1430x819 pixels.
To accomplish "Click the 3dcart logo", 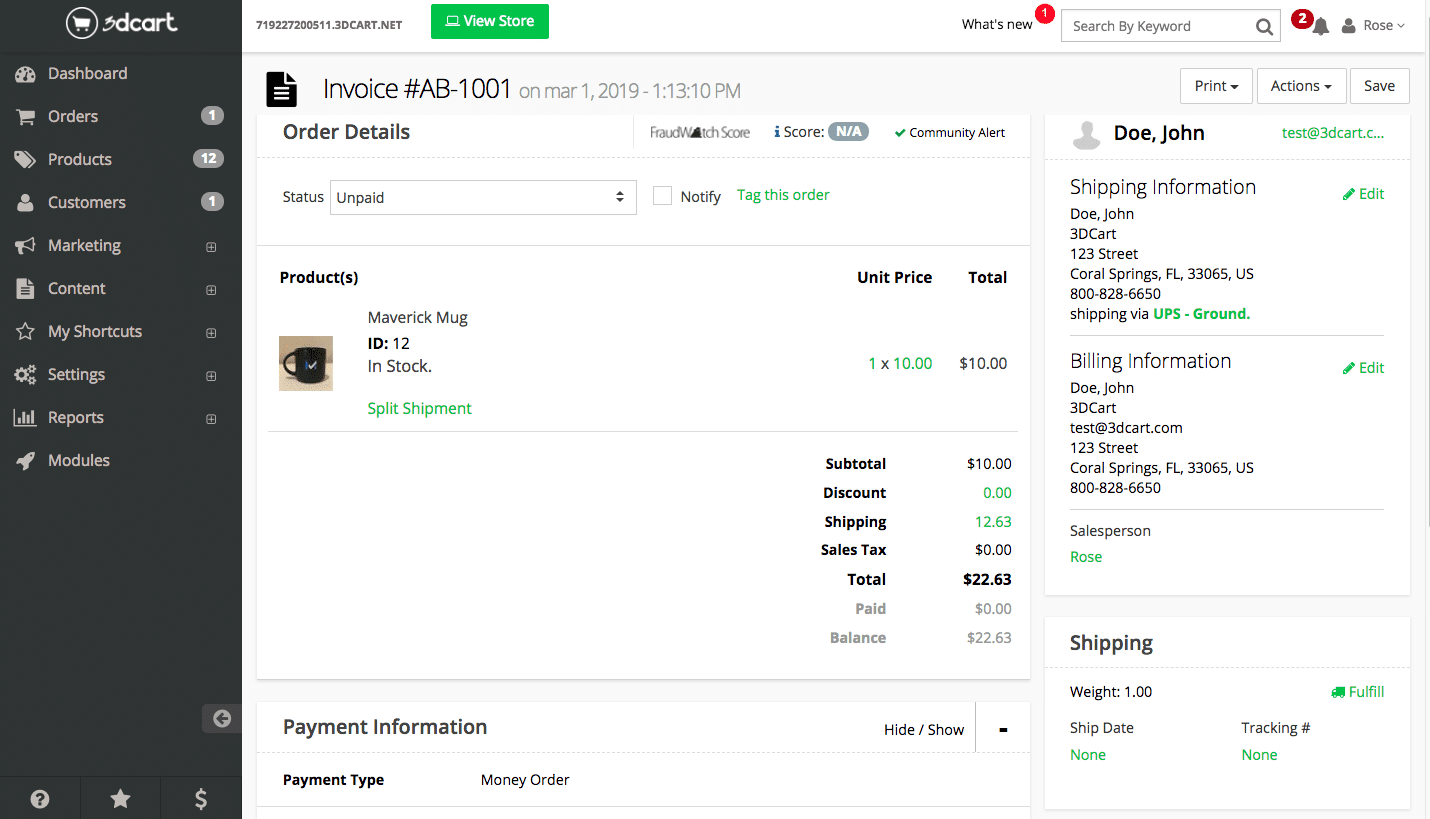I will click(x=121, y=23).
